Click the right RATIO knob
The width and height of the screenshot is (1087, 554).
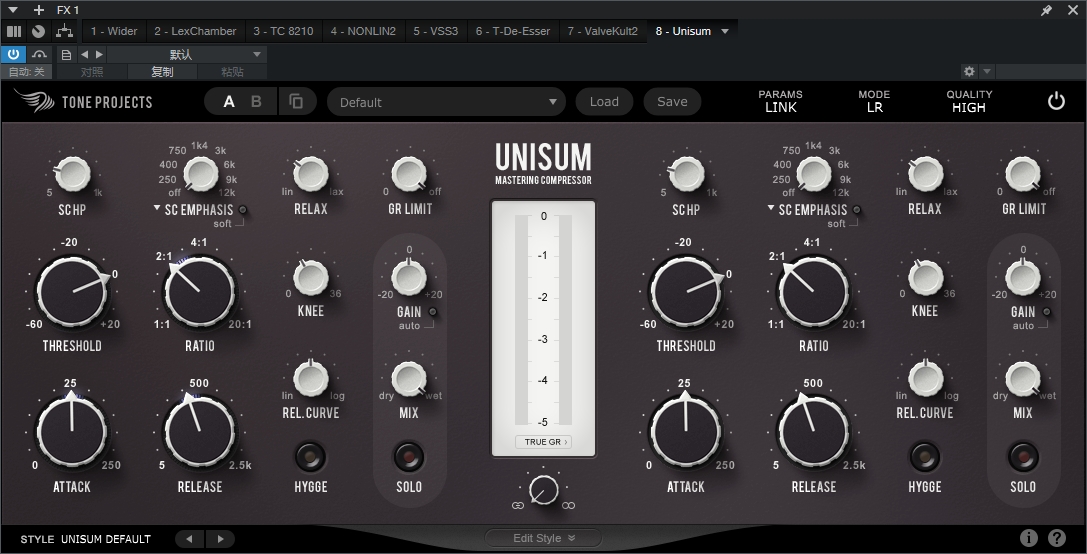813,291
